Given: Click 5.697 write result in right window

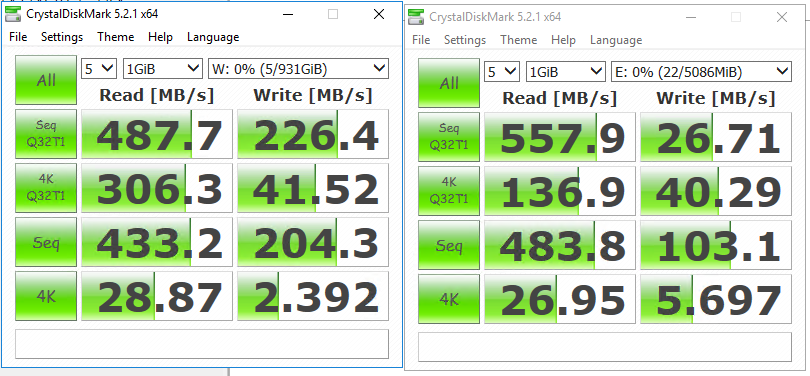Looking at the screenshot, I should (x=716, y=300).
